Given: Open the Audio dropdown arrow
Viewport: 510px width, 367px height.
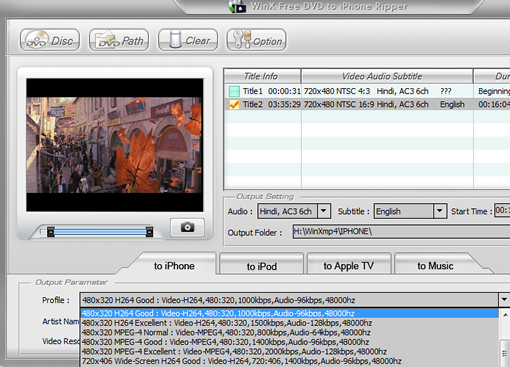Looking at the screenshot, I should [323, 211].
